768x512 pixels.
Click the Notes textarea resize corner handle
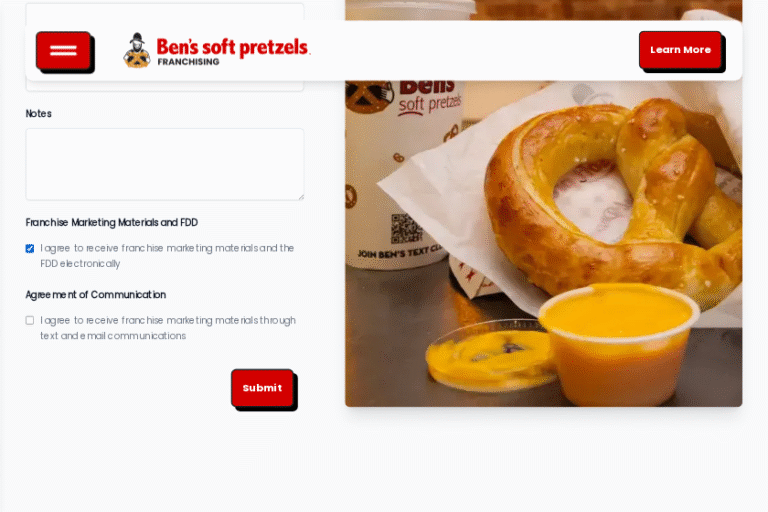click(301, 196)
